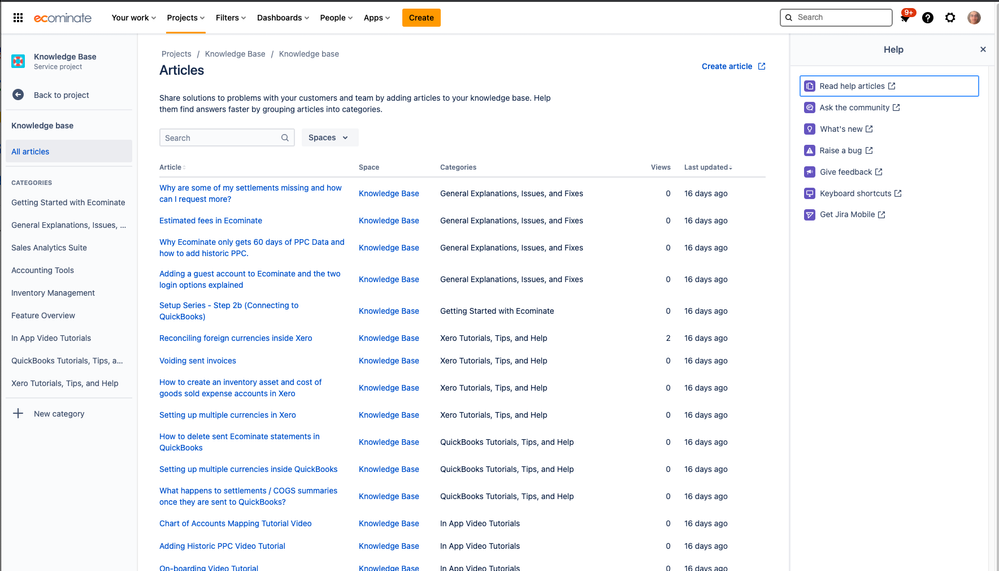Click external link icon beside Create article
The height and width of the screenshot is (571, 999).
[761, 66]
